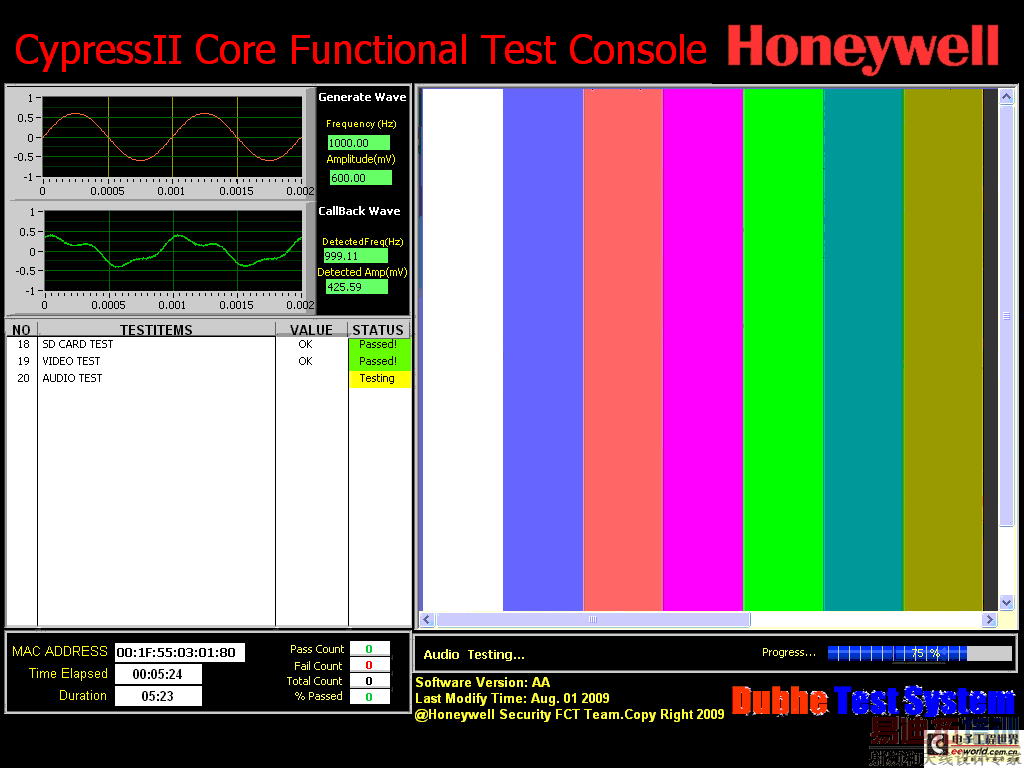1024x768 pixels.
Task: Click the Duration value 05:23
Action: tap(158, 696)
